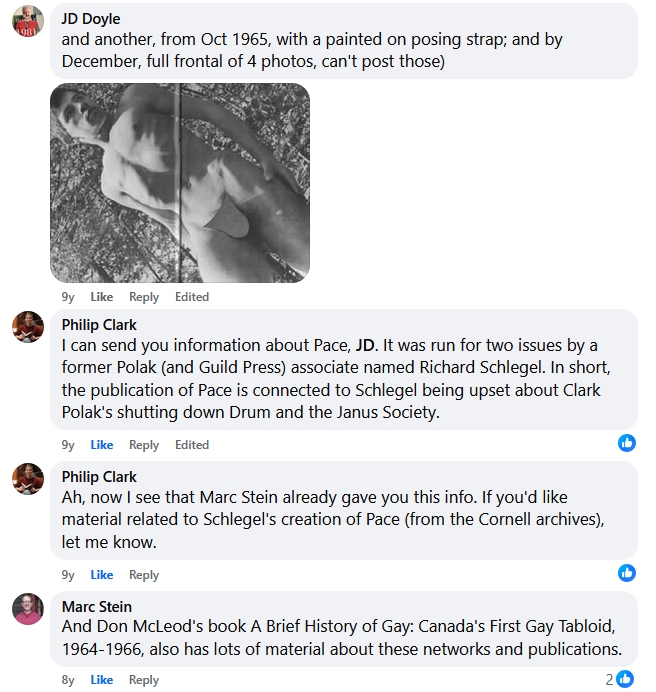656x692 pixels.
Task: Toggle Like on Marc Stein's comment
Action: click(102, 680)
